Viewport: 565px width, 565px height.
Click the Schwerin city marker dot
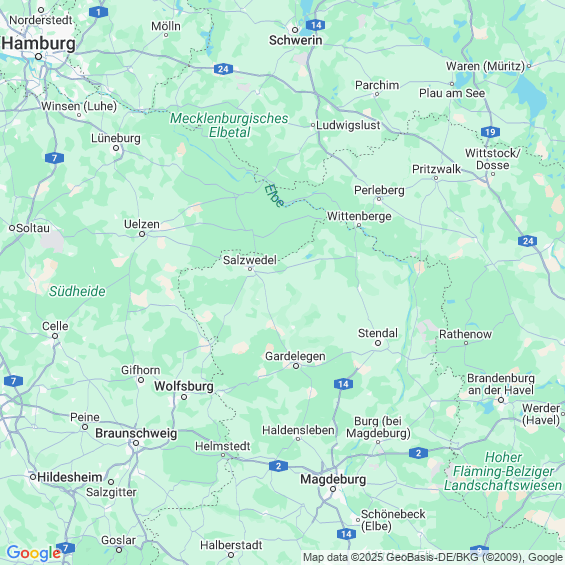[295, 30]
